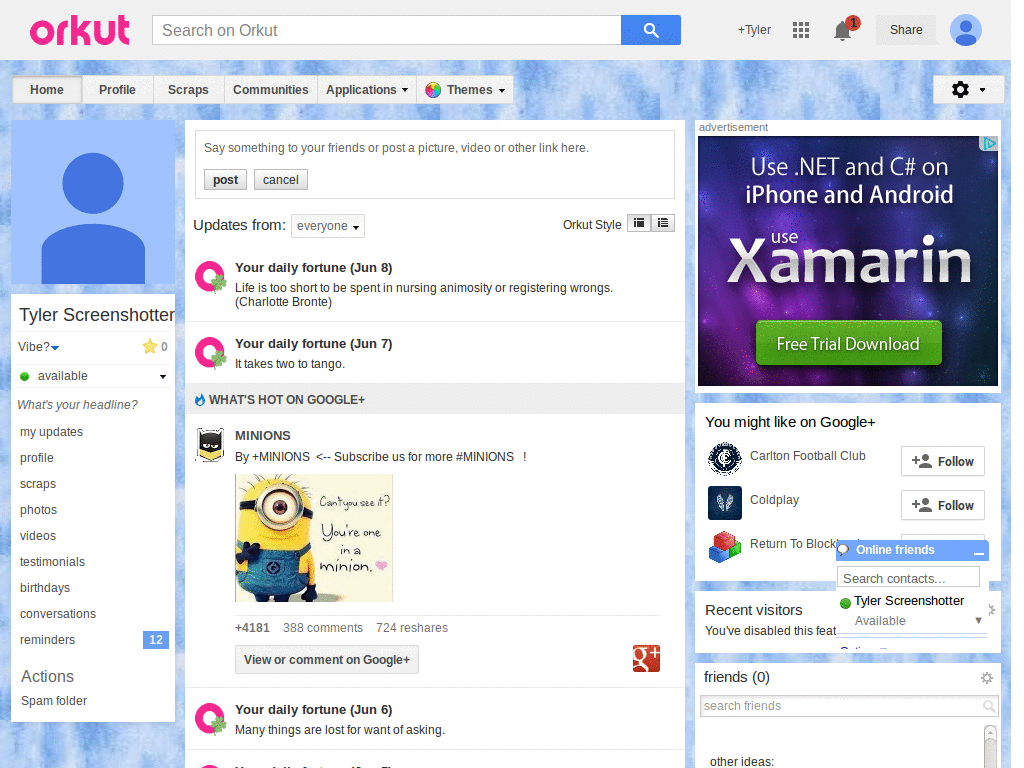Image resolution: width=1024 pixels, height=768 pixels.
Task: Click the gold star next to Vibe
Action: [x=150, y=346]
